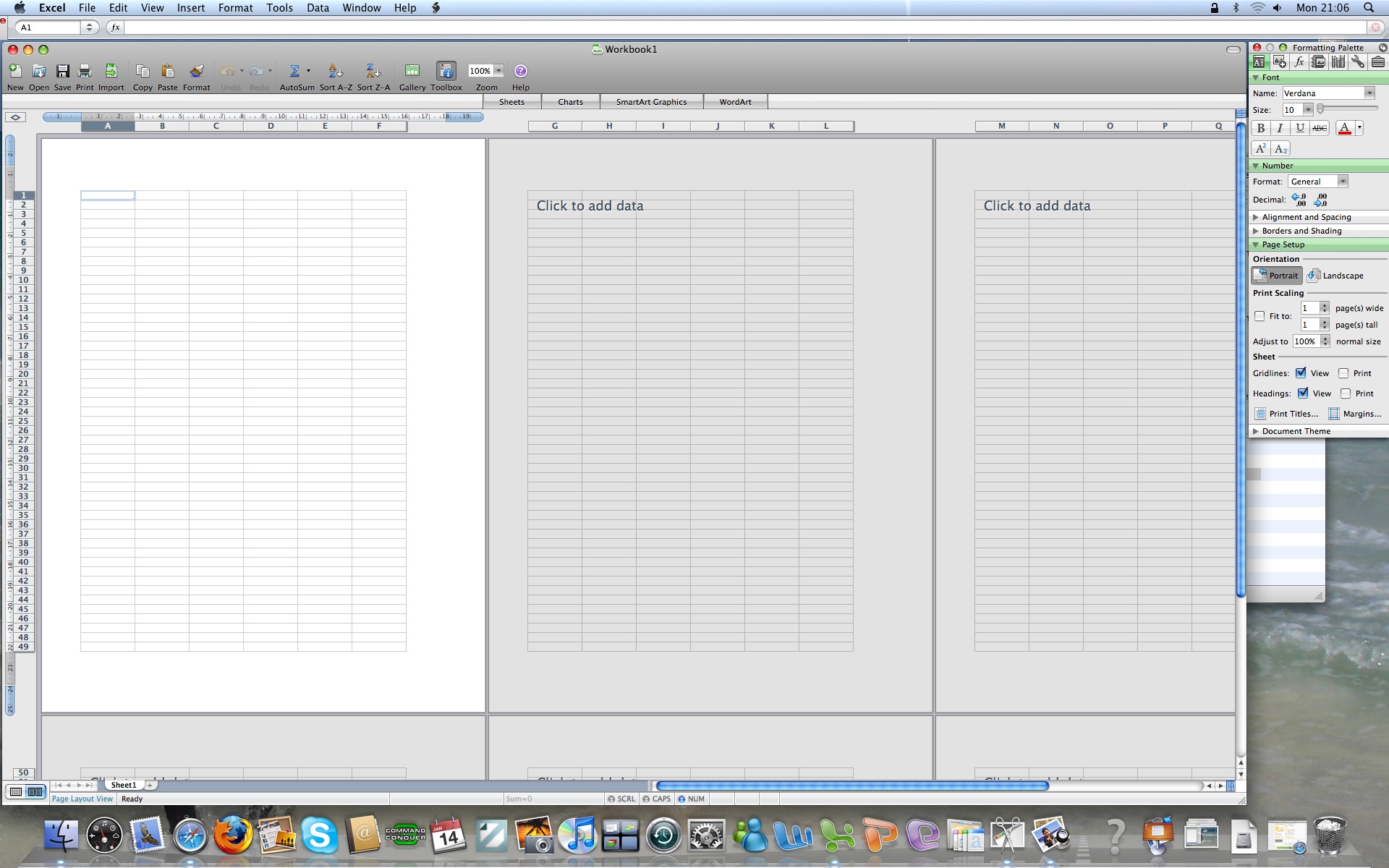The height and width of the screenshot is (868, 1389).
Task: Apply Bold from Formatting Palette
Action: coord(1261,128)
